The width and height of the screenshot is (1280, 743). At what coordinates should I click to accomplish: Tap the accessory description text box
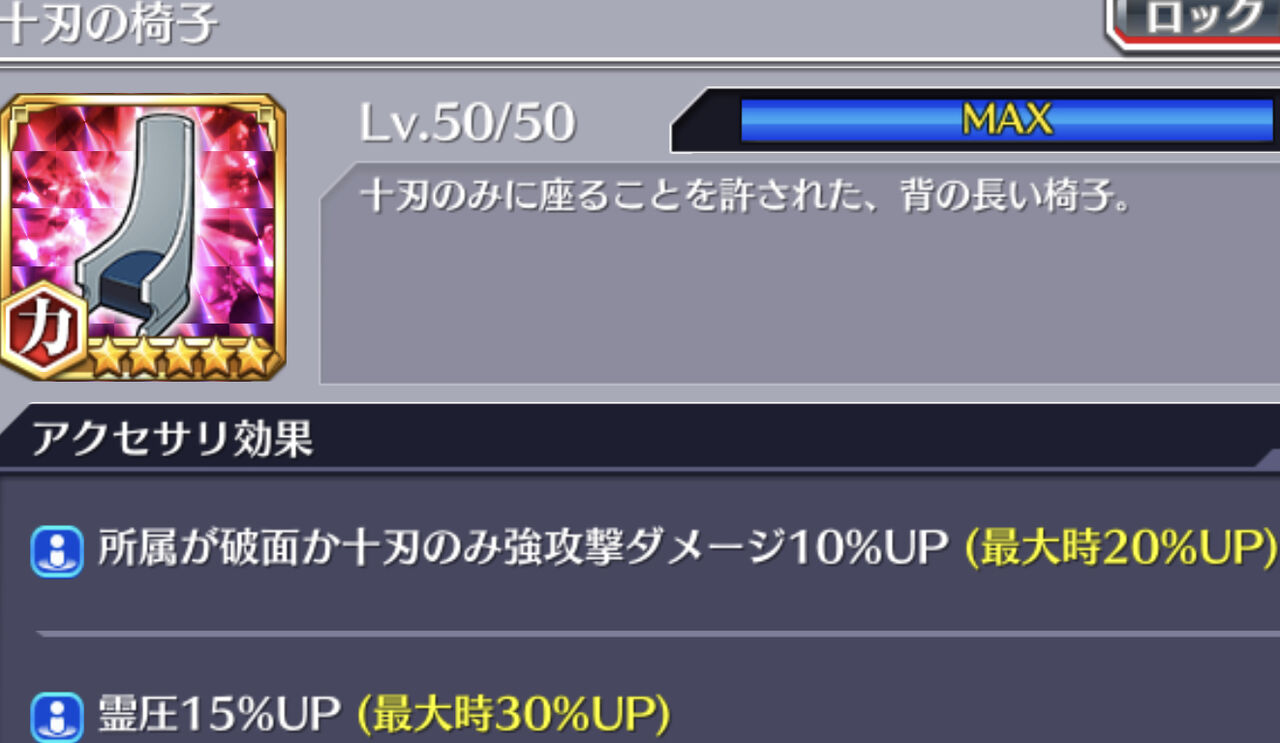coord(800,273)
